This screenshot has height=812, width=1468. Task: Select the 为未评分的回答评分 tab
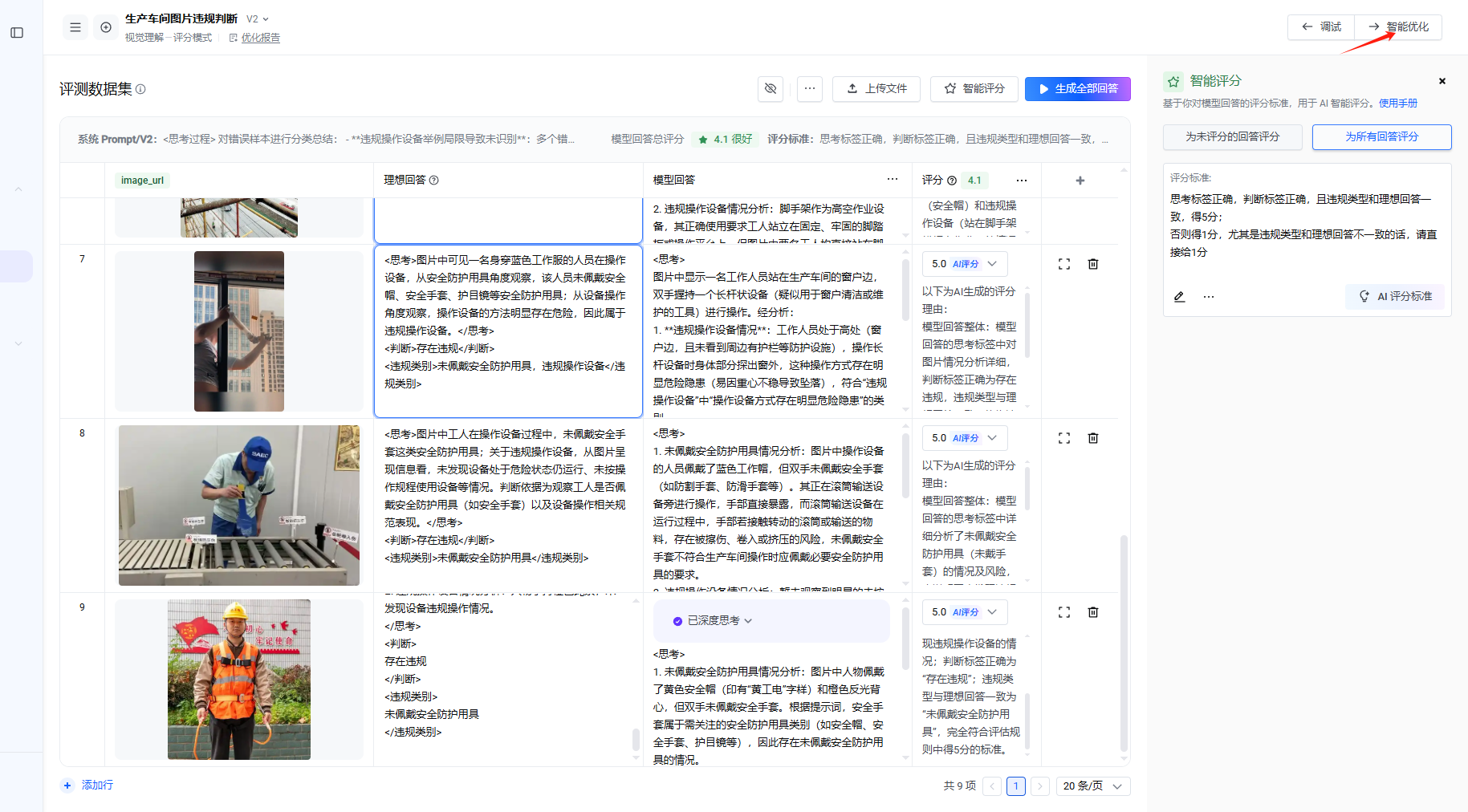coord(1232,136)
